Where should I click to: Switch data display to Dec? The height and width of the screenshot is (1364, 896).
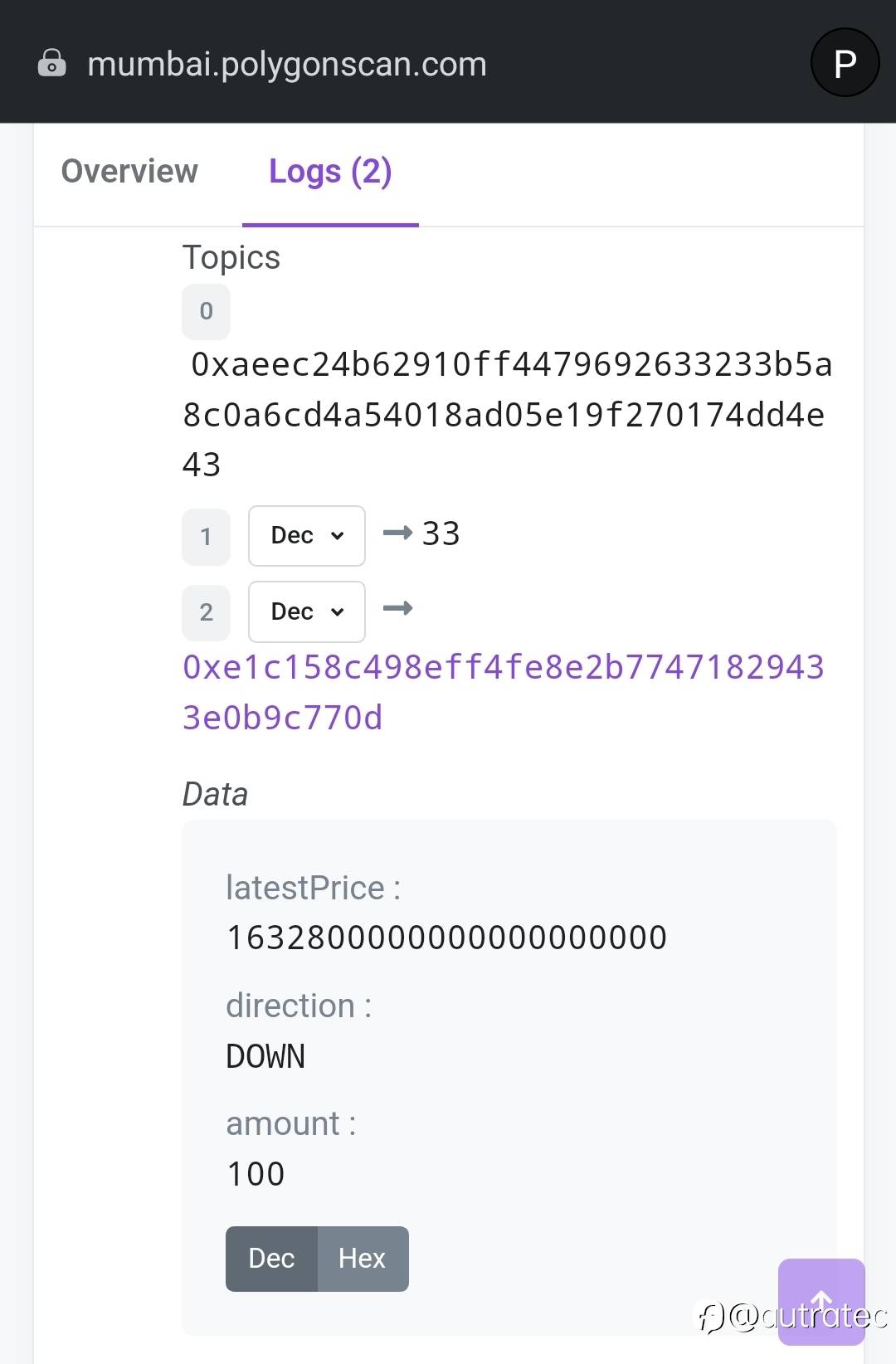click(x=271, y=1259)
